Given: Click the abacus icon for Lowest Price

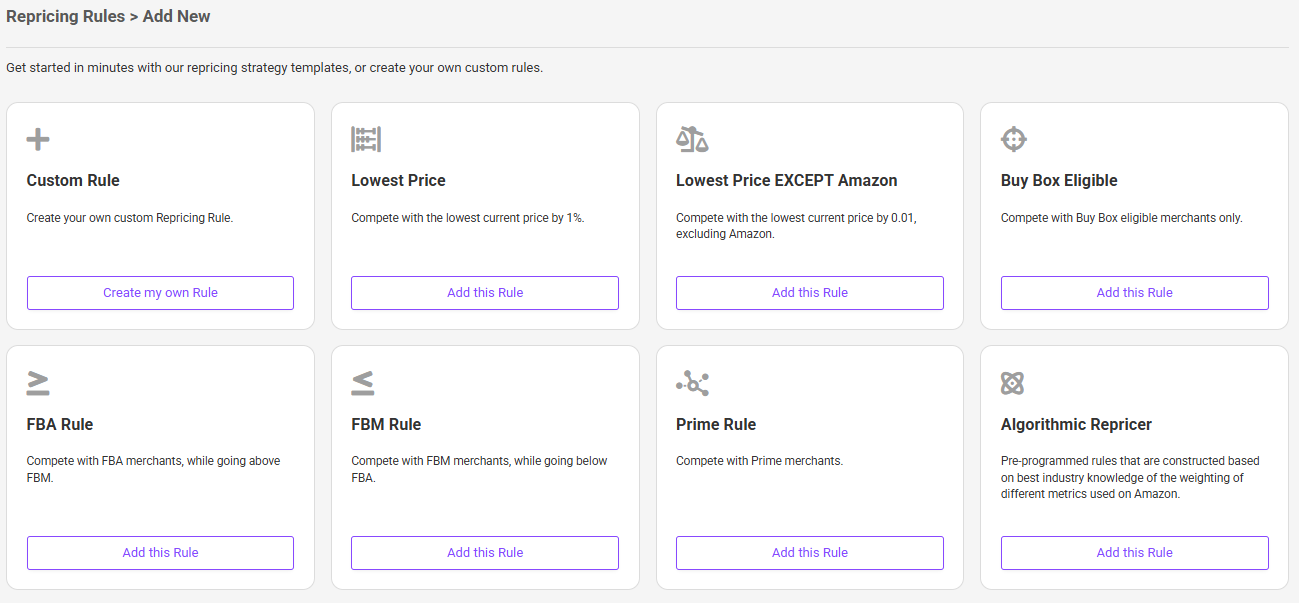Looking at the screenshot, I should 366,139.
